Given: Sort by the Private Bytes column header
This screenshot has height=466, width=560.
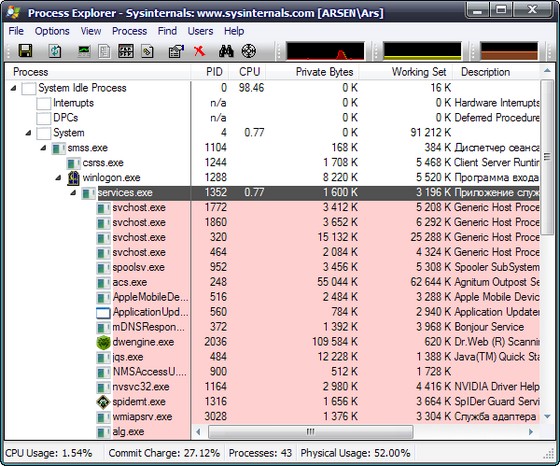Looking at the screenshot, I should [312, 72].
